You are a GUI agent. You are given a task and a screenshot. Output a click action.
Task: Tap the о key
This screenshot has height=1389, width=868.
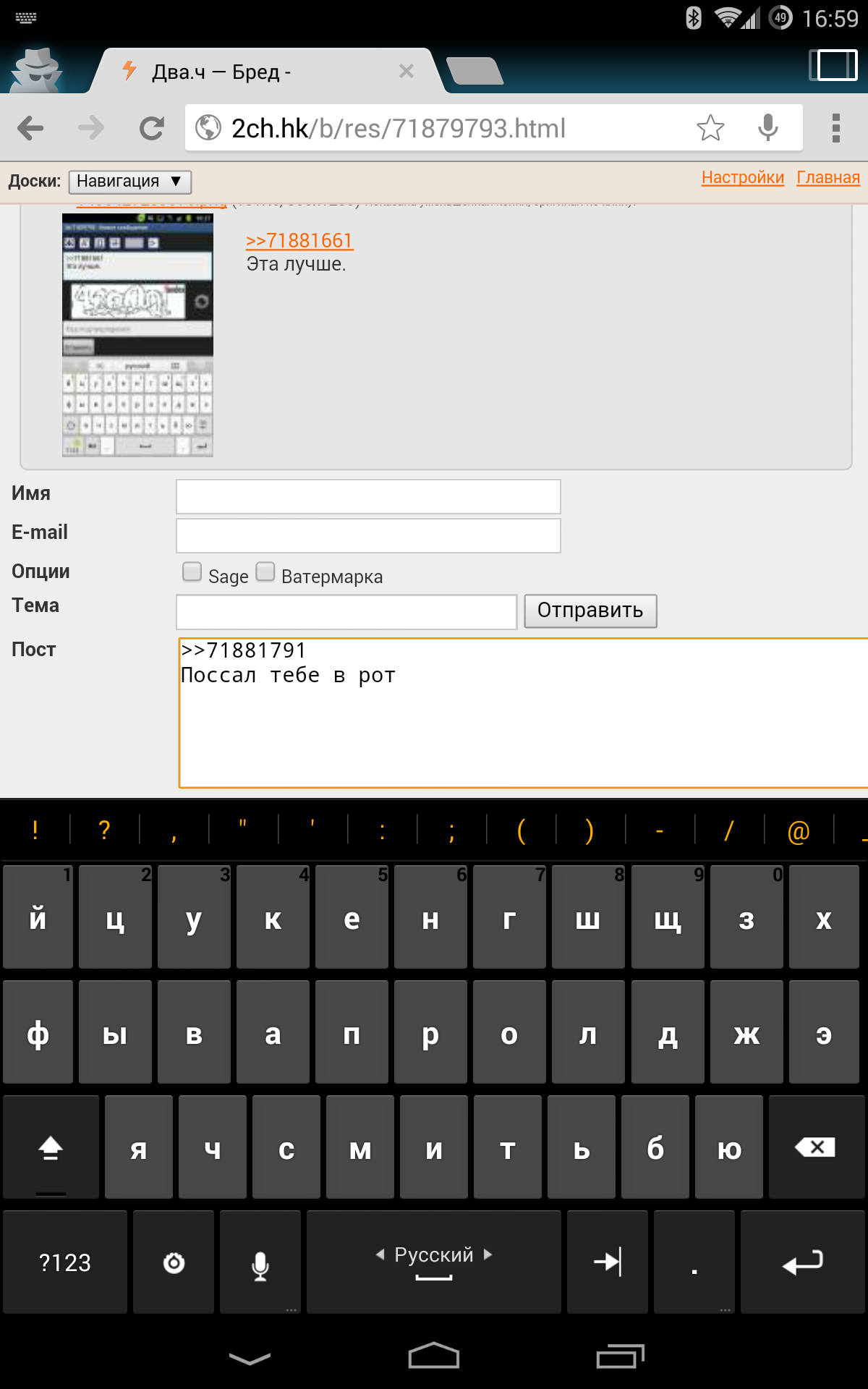pos(509,1032)
